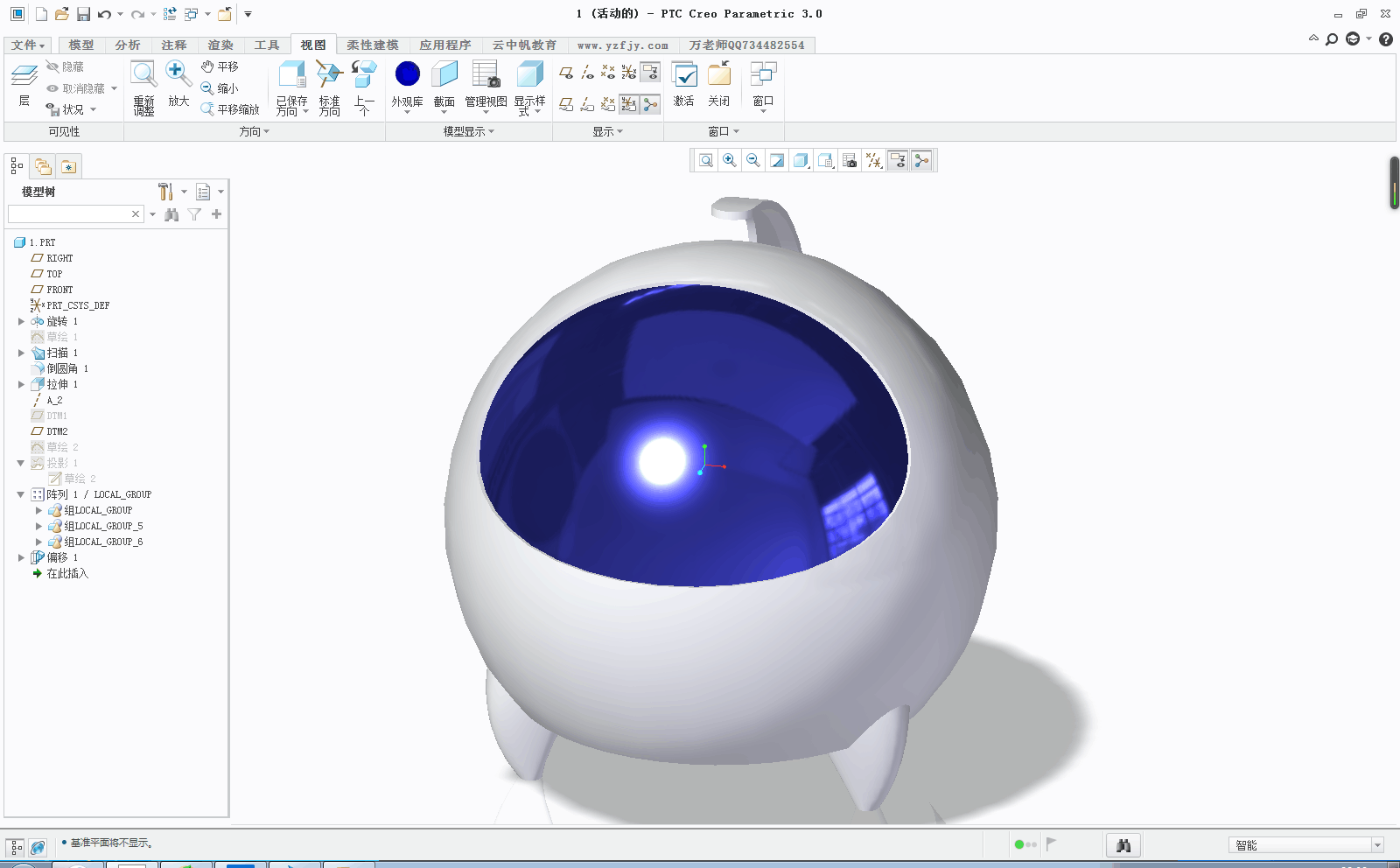Collapse the 阵列 1 / LOCAL_GROUP node
1400x868 pixels.
pos(21,494)
